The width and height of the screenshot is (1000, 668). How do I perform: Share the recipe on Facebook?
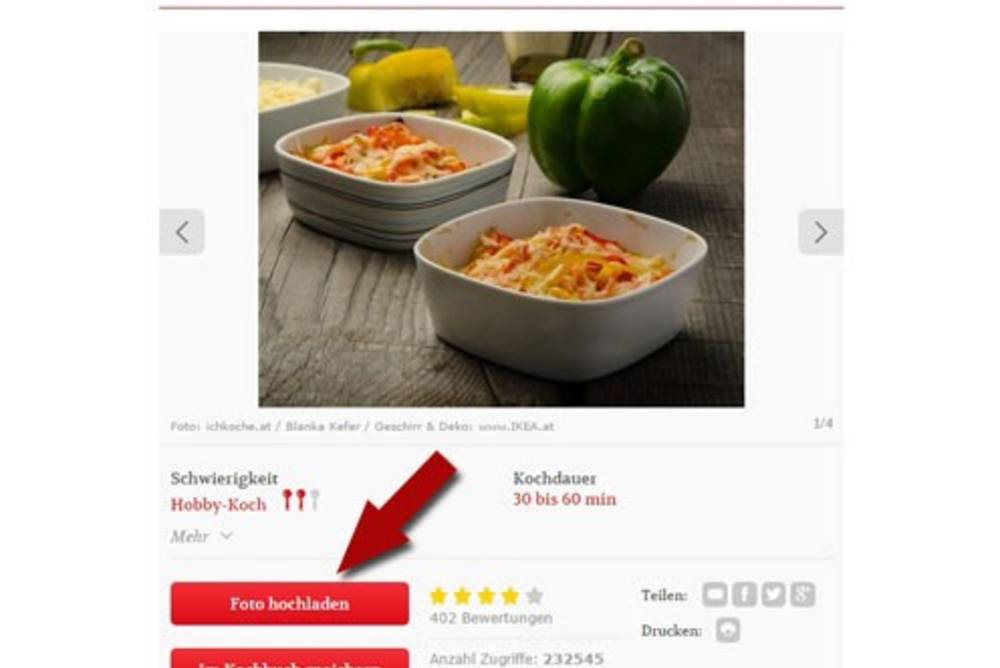pyautogui.click(x=744, y=595)
